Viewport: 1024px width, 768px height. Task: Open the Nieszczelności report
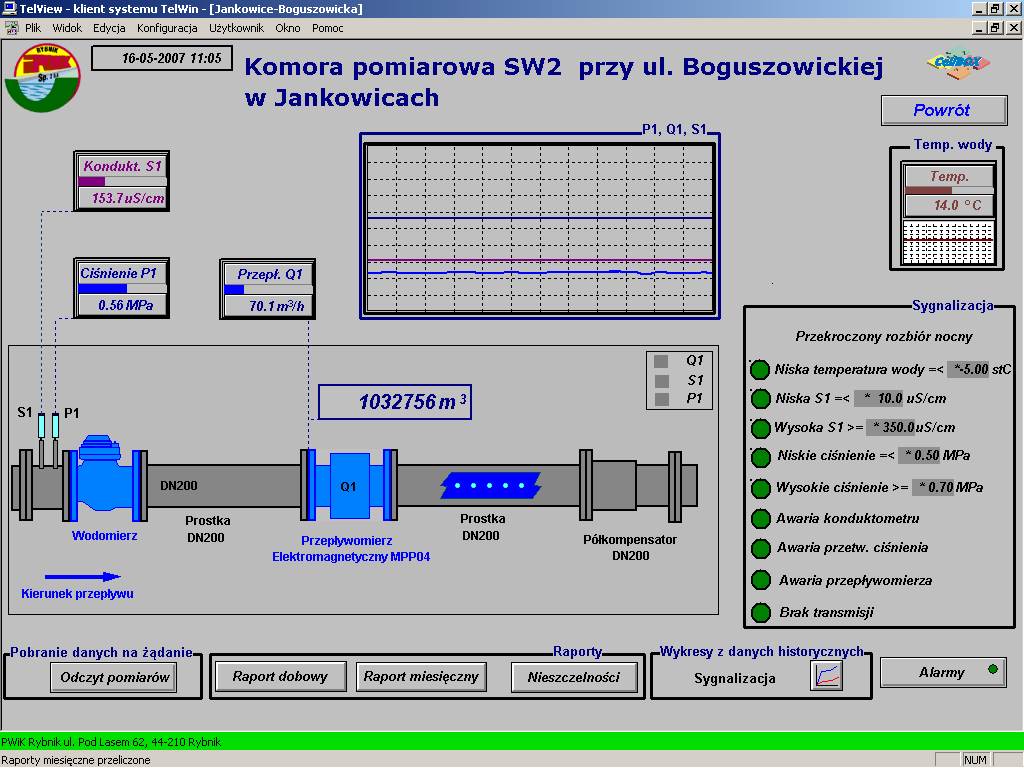pos(574,677)
